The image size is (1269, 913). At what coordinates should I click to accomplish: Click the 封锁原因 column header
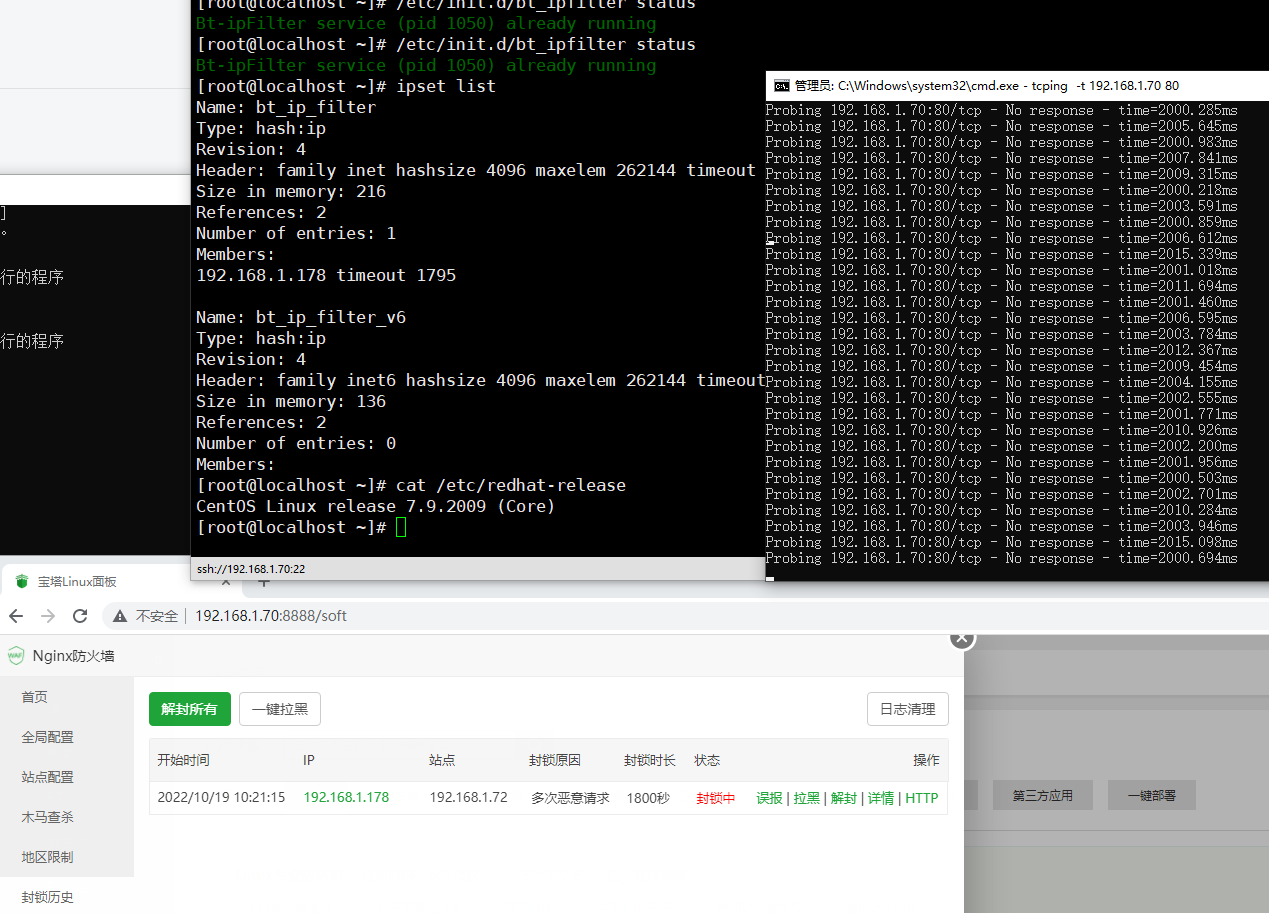[x=555, y=760]
